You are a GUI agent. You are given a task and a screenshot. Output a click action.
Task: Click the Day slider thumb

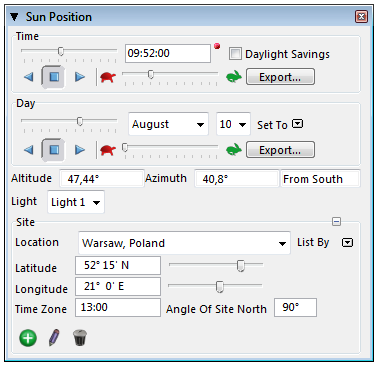[x=80, y=121]
